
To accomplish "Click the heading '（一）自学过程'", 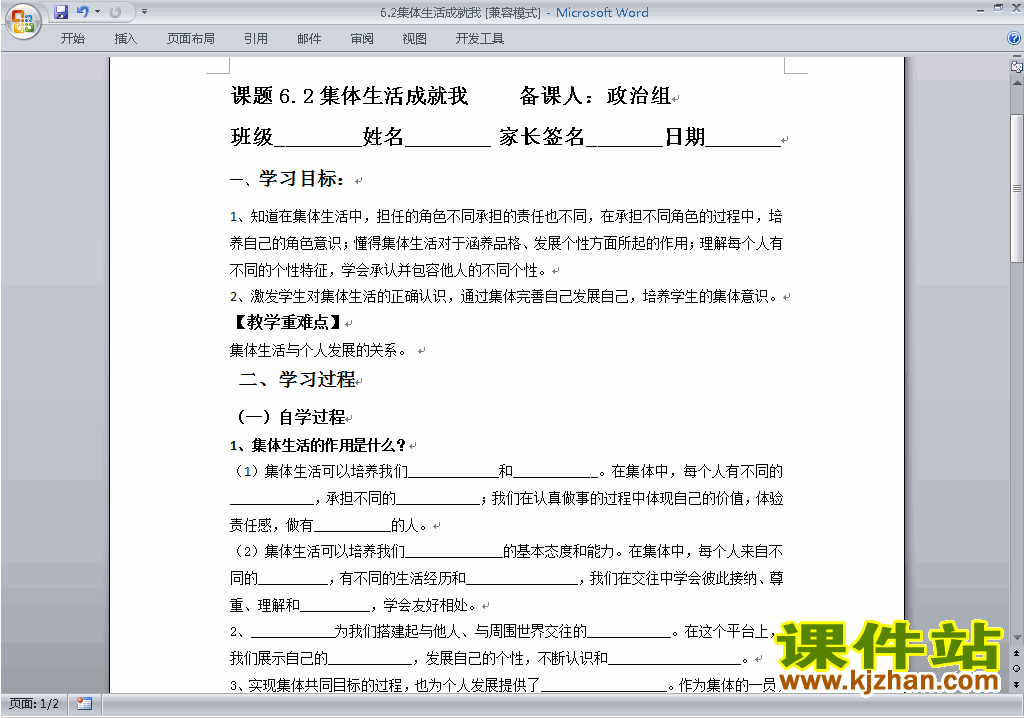I will click(291, 417).
